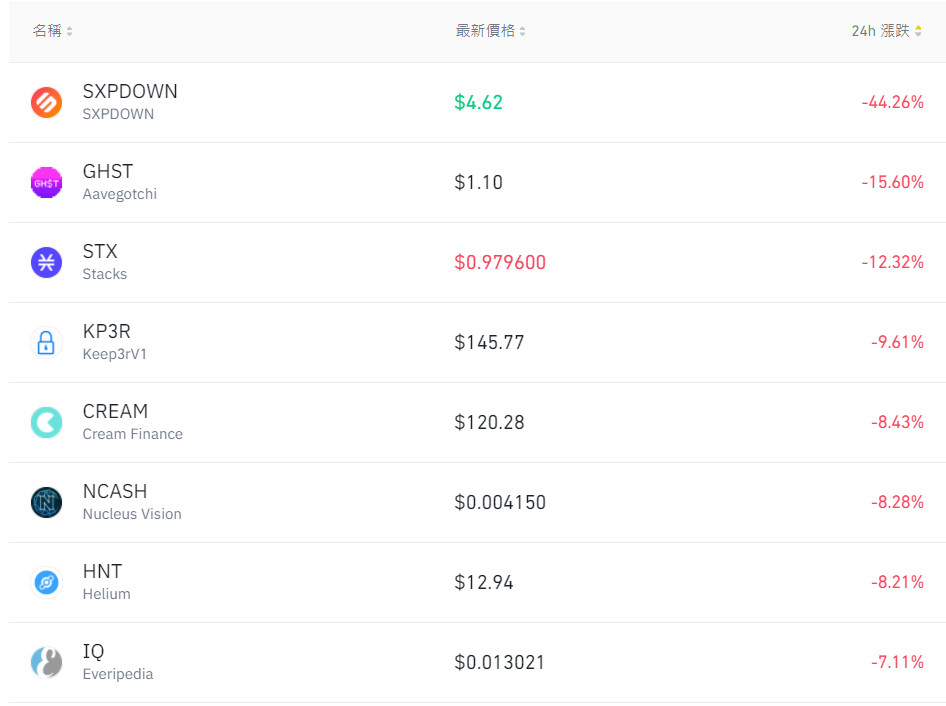Sort by 最新價格 column arrows
The image size is (946, 706).
point(522,31)
